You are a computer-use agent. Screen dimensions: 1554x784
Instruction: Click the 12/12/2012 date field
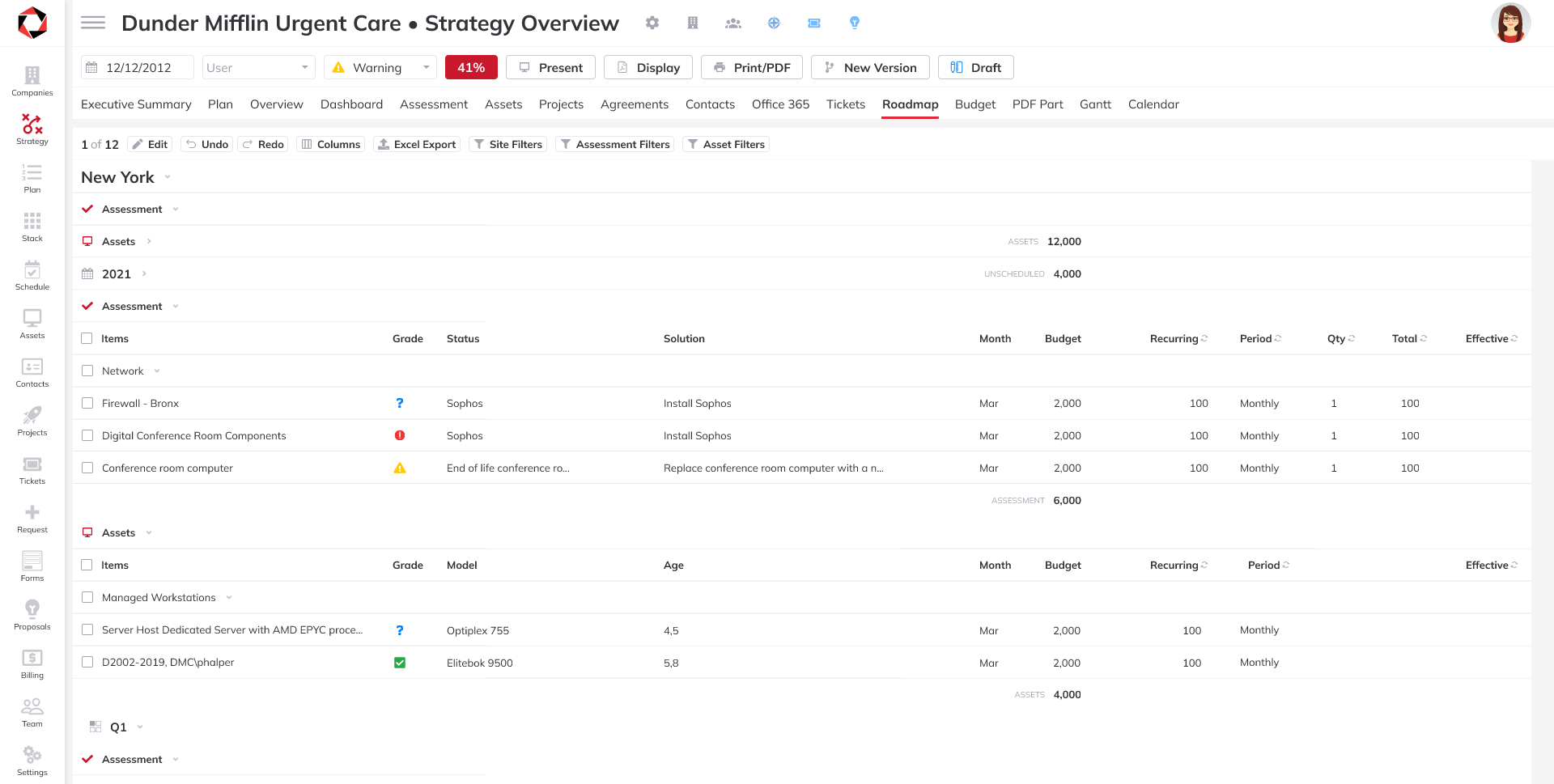138,67
